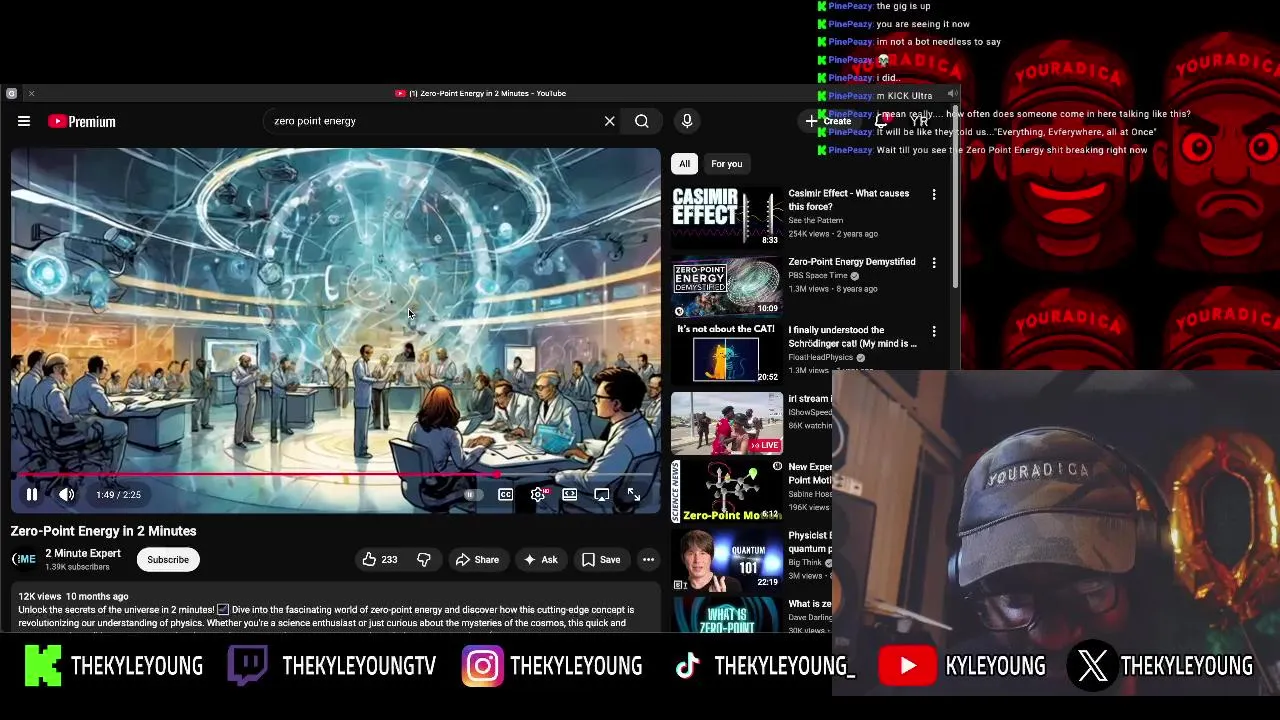Clear the search box with the X
This screenshot has width=1280, height=720.
(609, 121)
